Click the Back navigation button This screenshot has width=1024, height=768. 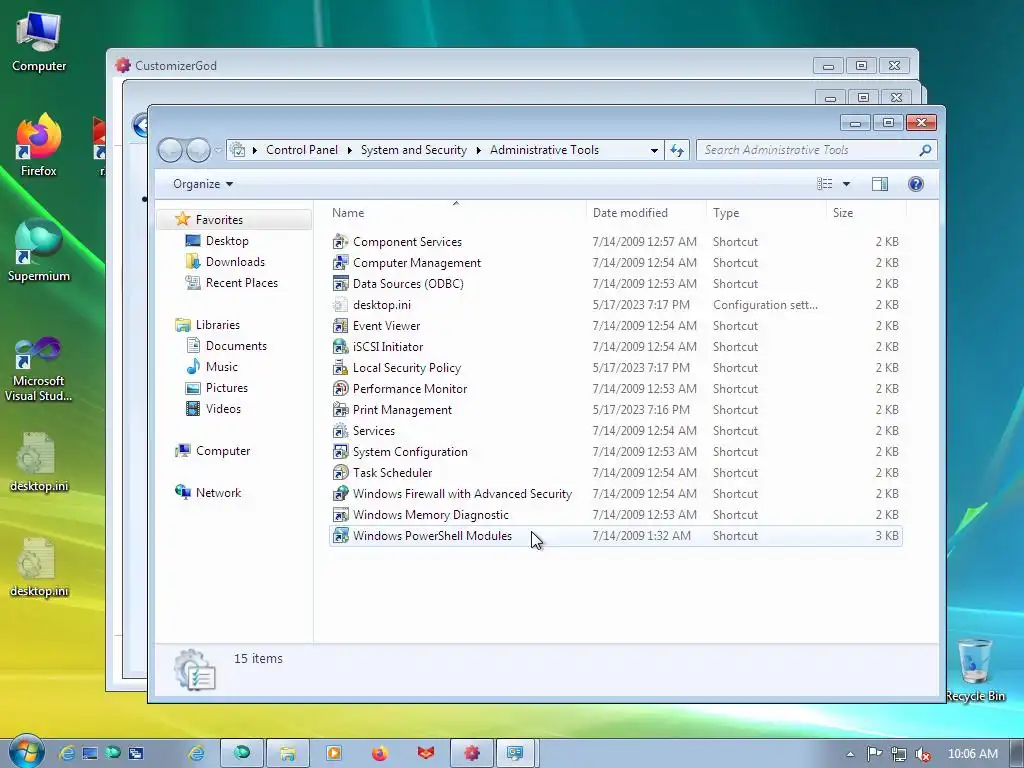tap(170, 150)
